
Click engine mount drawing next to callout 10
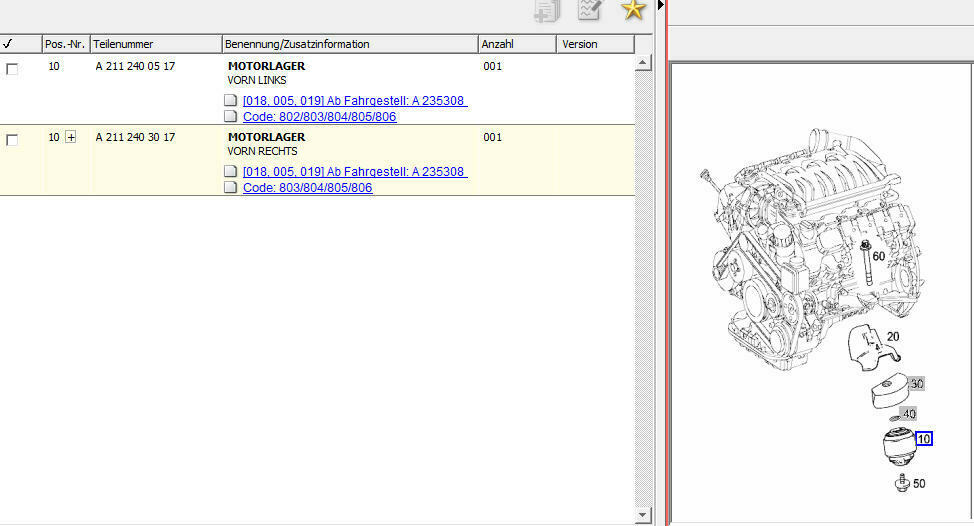point(899,445)
